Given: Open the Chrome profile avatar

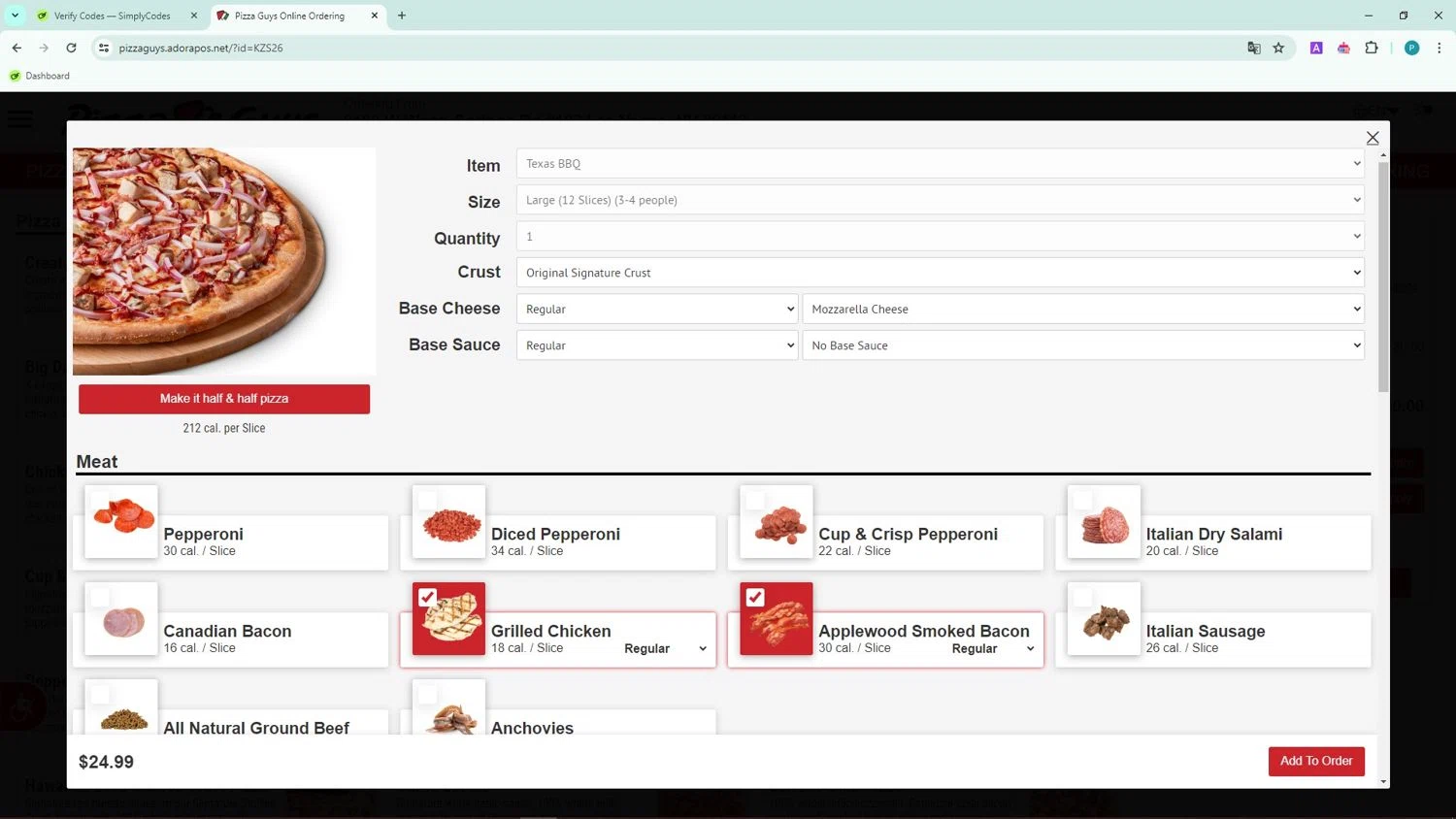Looking at the screenshot, I should click(1412, 48).
